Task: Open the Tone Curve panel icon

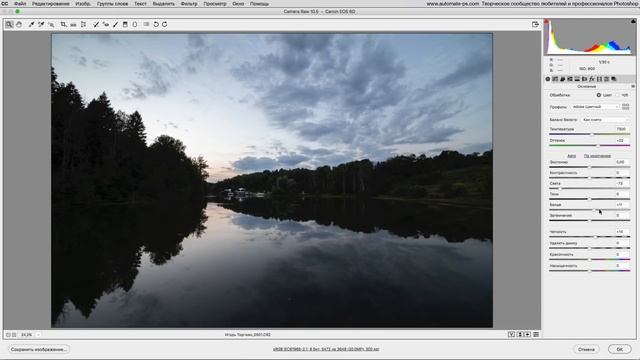Action: click(x=555, y=79)
